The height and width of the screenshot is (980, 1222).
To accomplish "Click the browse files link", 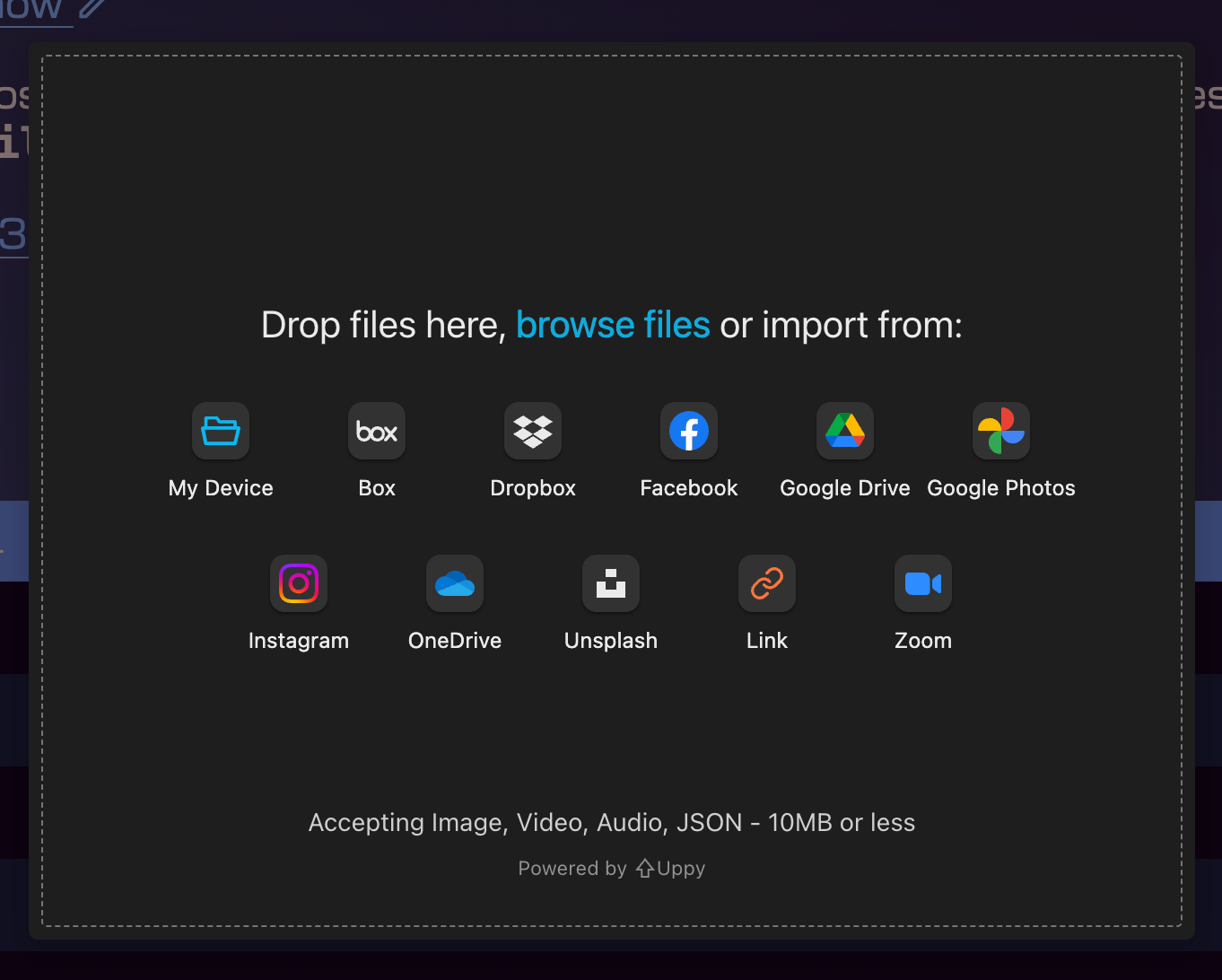I will click(613, 325).
